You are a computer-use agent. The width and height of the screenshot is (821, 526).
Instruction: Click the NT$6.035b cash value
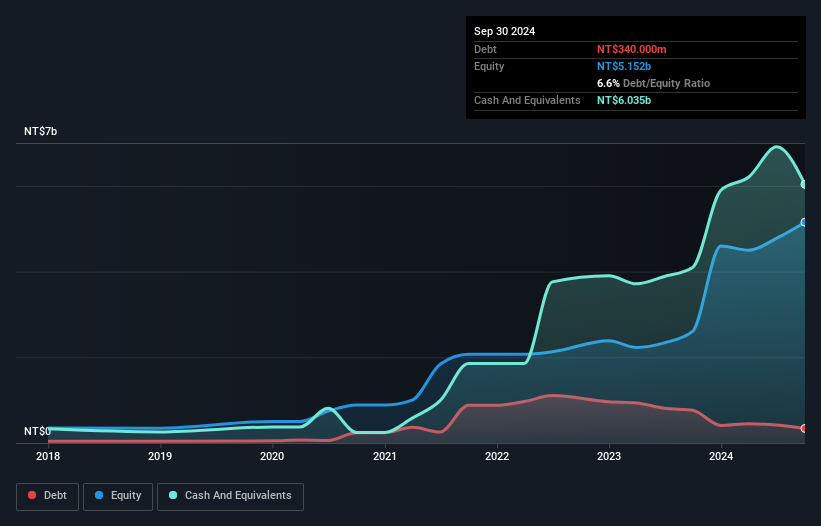point(624,100)
